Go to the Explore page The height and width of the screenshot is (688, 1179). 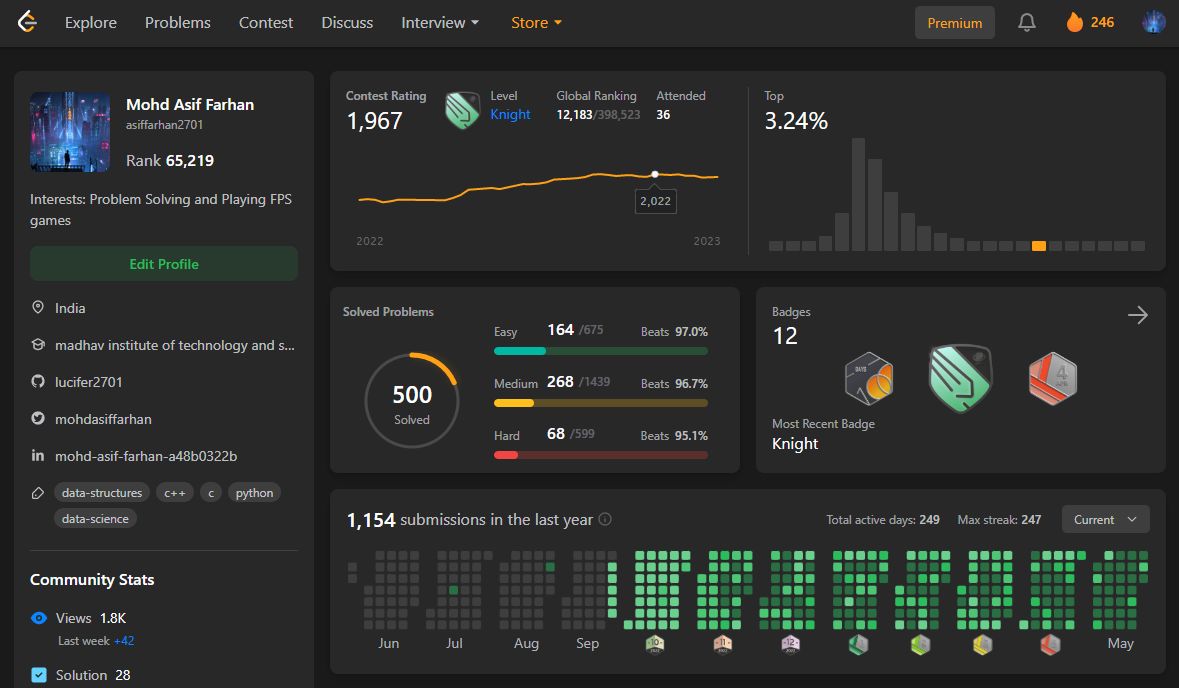(90, 23)
